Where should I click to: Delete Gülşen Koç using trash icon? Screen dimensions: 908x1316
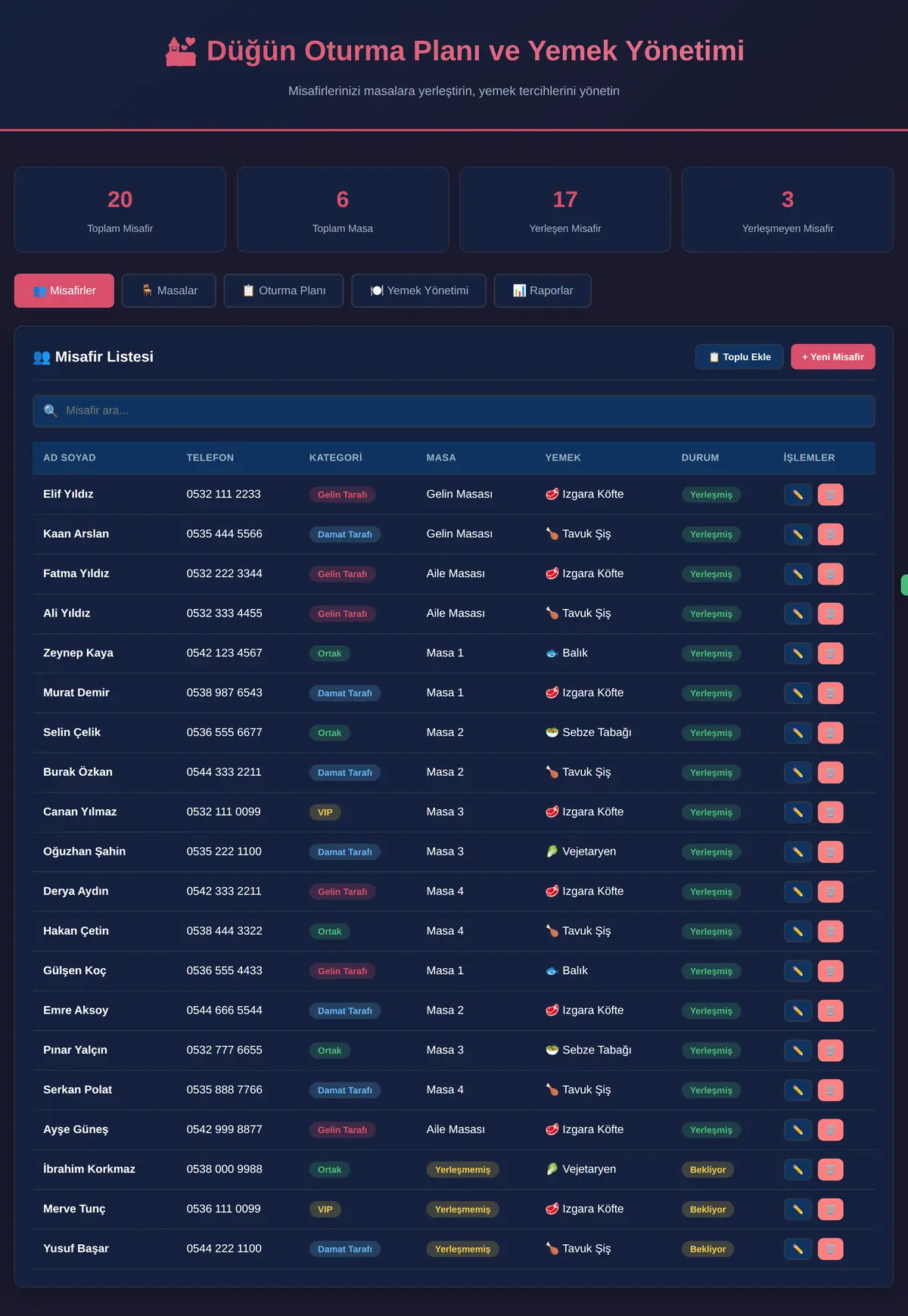pos(831,971)
